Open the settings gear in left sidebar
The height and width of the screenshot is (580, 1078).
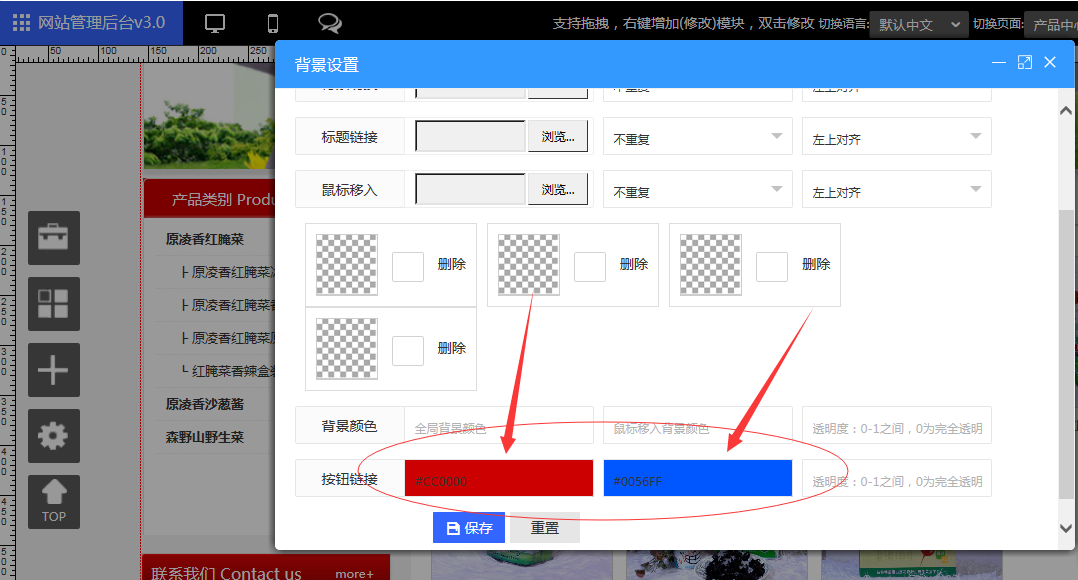tap(53, 436)
